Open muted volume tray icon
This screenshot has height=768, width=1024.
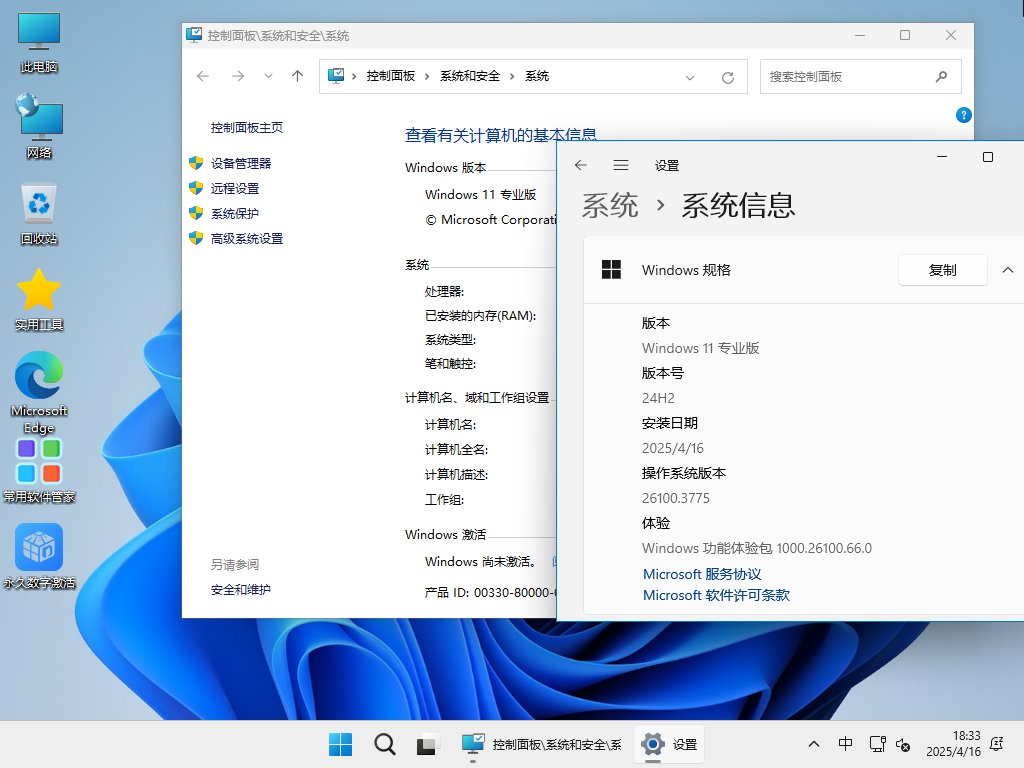pyautogui.click(x=903, y=744)
